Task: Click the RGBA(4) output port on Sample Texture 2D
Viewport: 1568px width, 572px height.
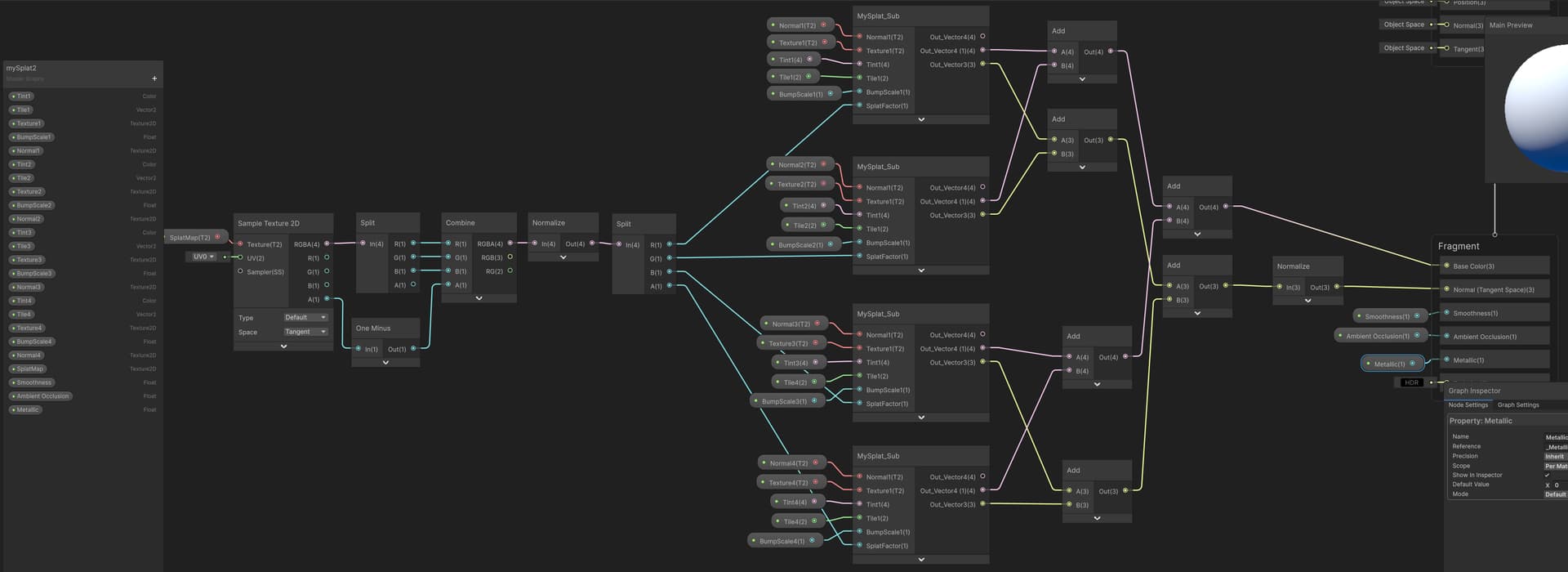Action: 327,244
